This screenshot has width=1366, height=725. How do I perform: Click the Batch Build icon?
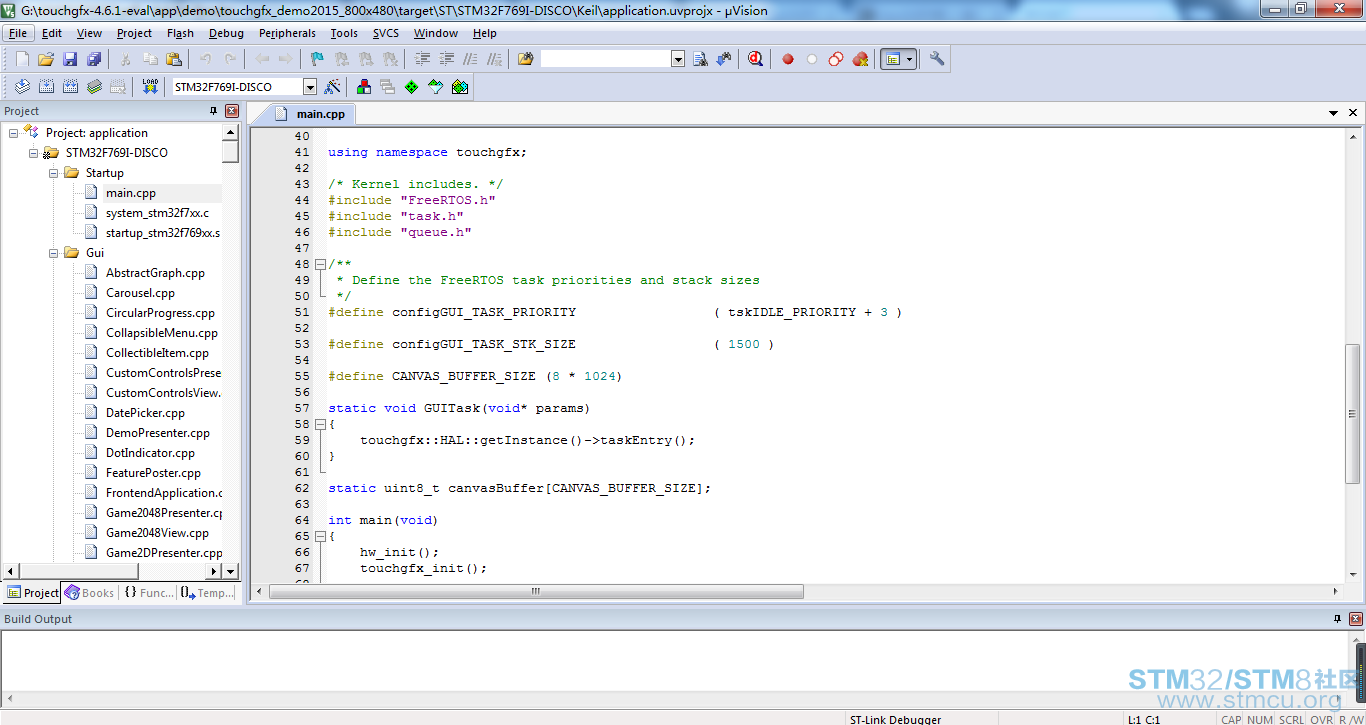pos(94,87)
